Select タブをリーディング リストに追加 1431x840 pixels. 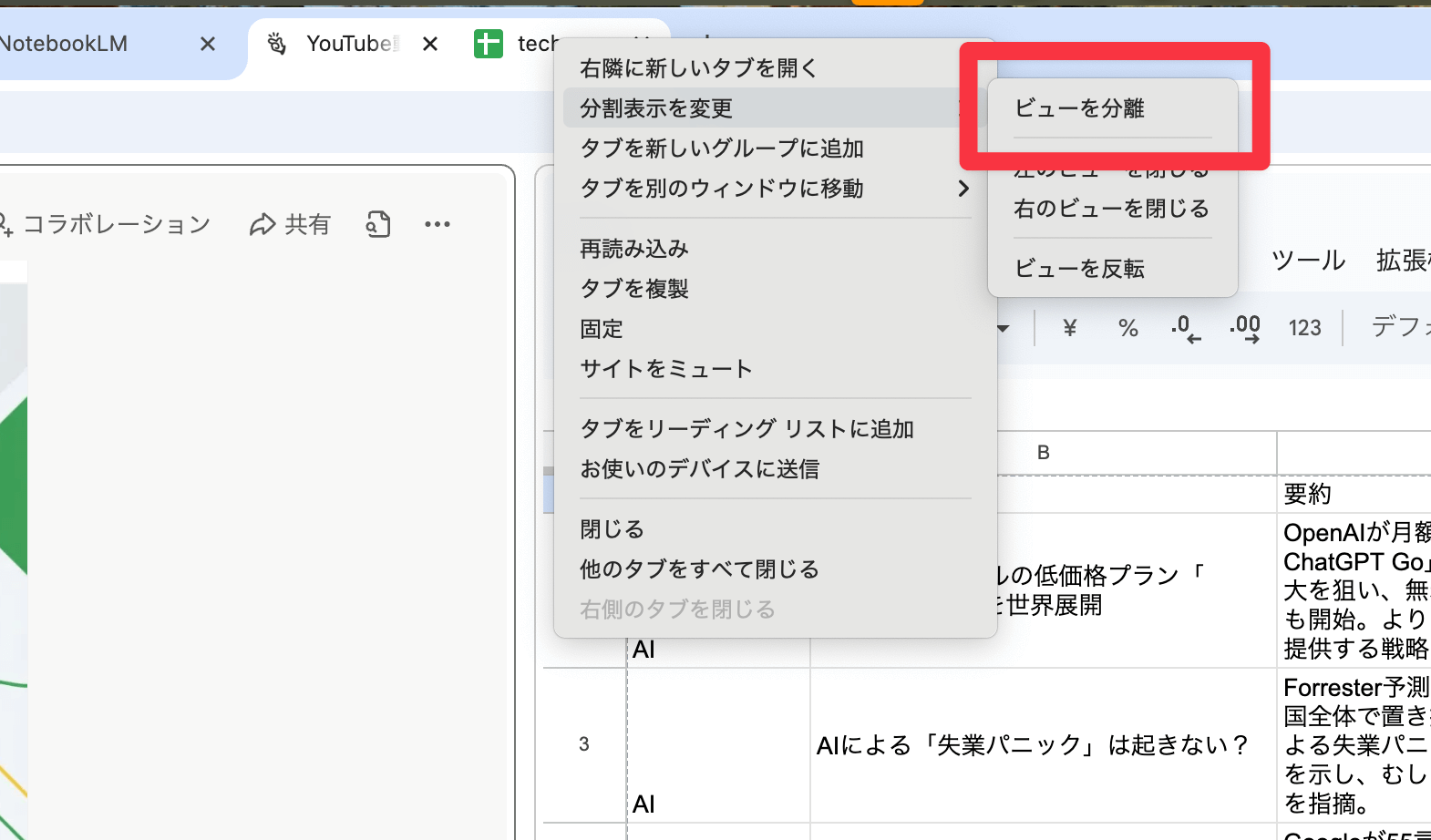(x=775, y=429)
